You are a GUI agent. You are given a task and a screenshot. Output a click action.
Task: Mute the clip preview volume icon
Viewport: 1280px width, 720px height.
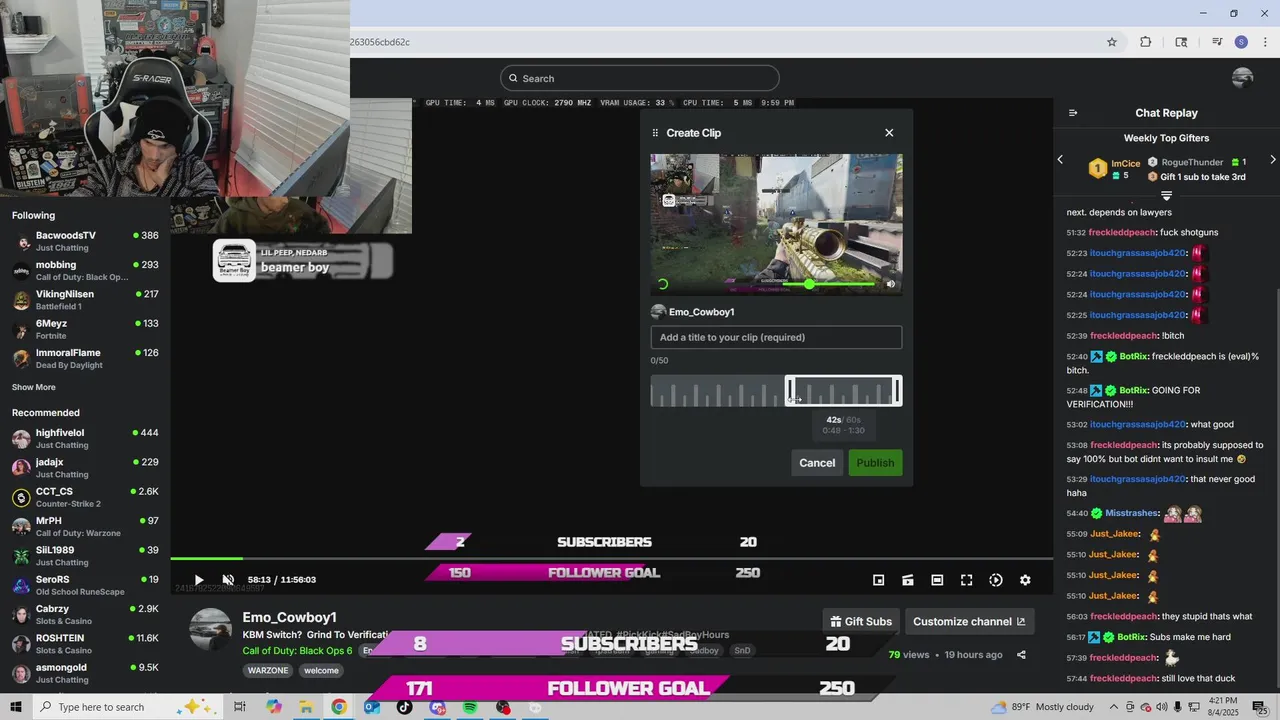pos(891,284)
